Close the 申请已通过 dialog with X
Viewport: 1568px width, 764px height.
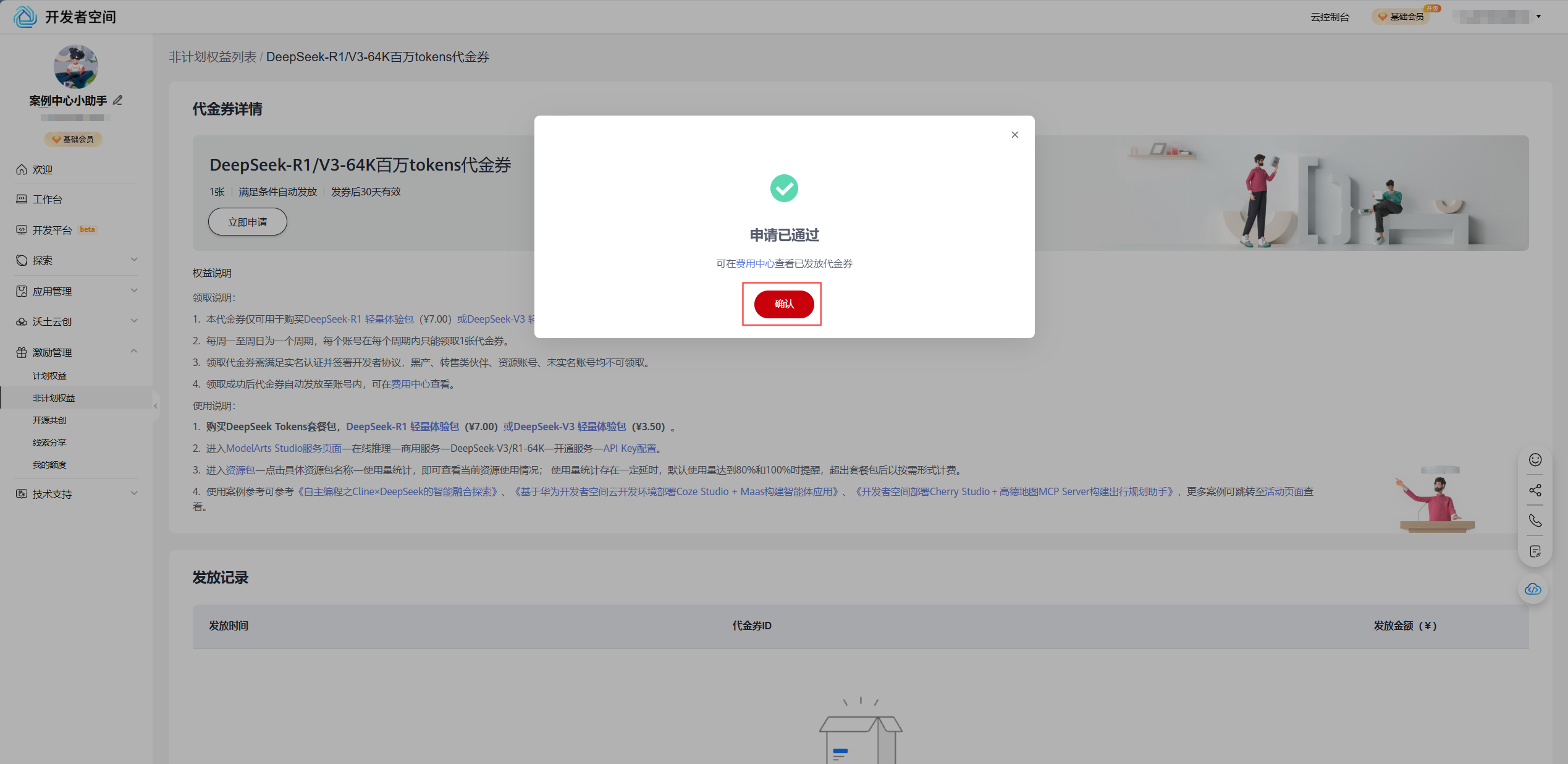point(1014,135)
